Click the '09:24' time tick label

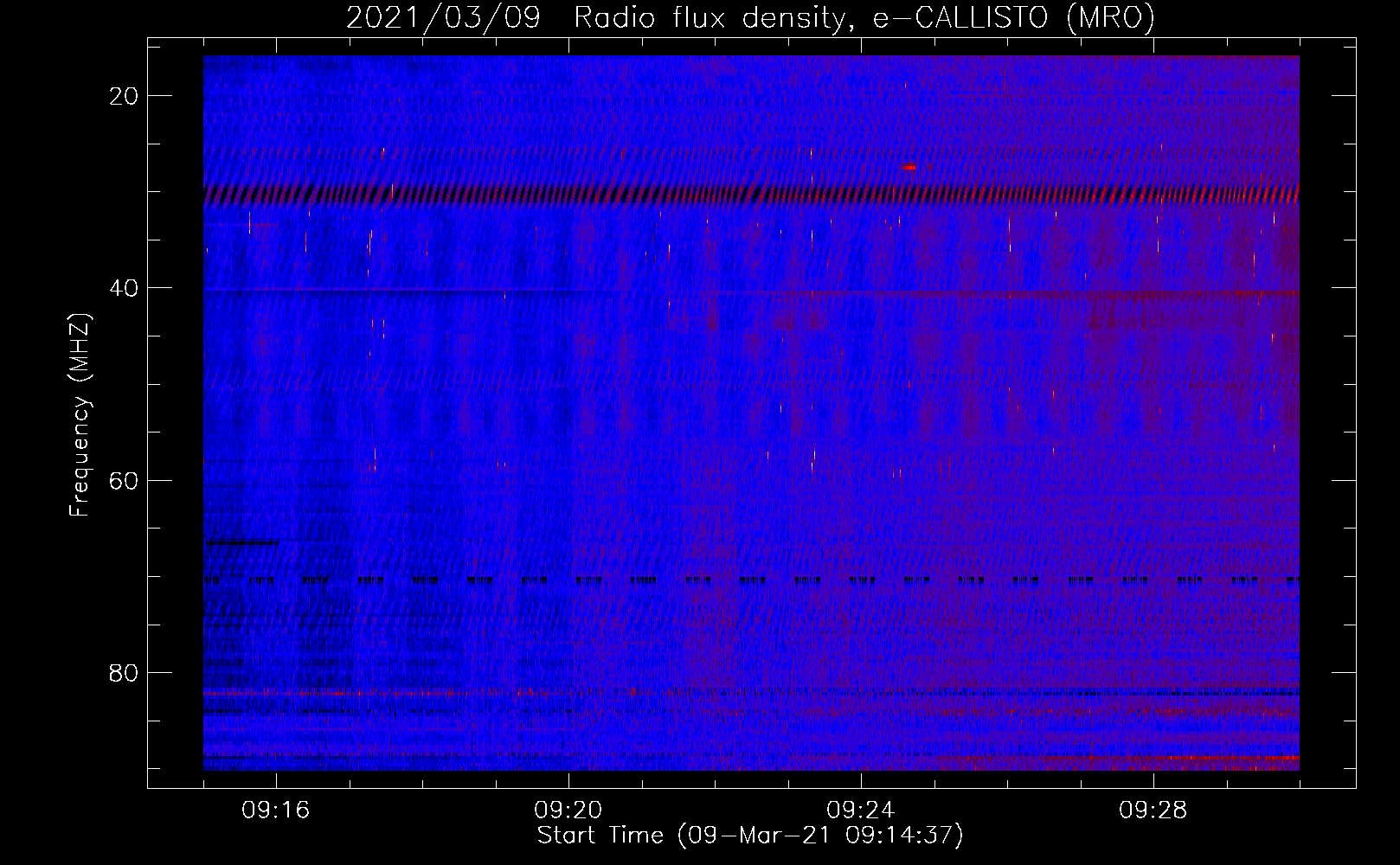coord(861,811)
